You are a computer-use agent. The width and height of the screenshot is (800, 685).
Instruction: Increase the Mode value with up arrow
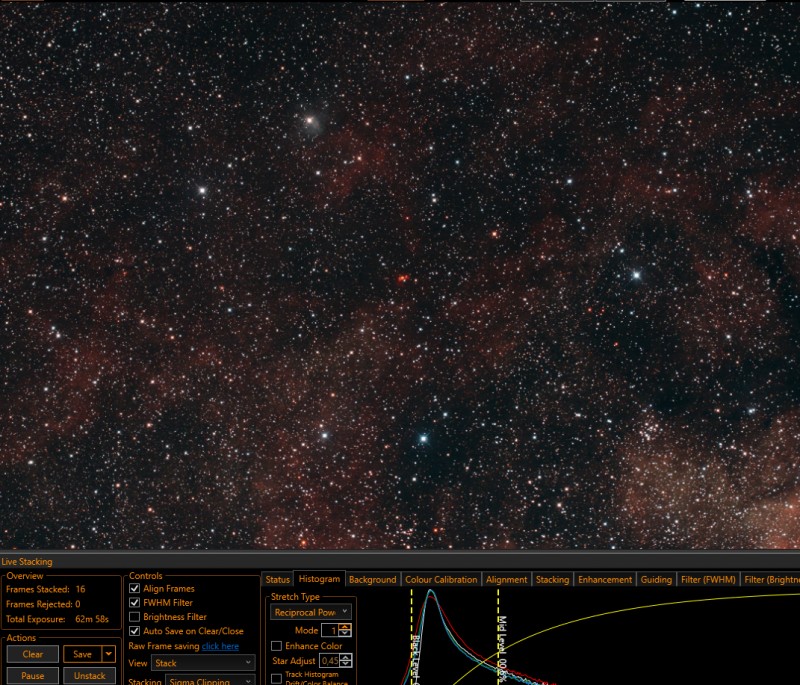tap(345, 627)
